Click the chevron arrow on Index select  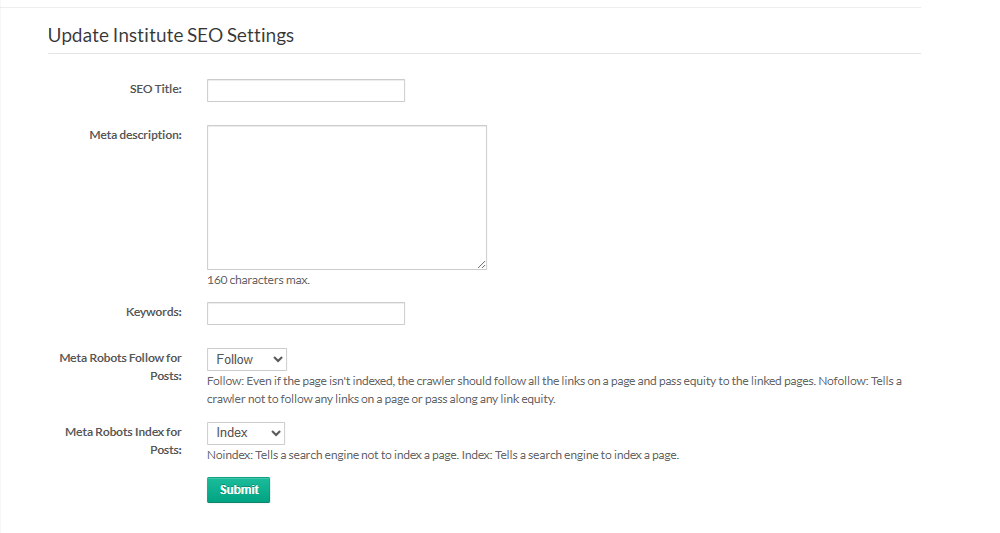tap(275, 433)
